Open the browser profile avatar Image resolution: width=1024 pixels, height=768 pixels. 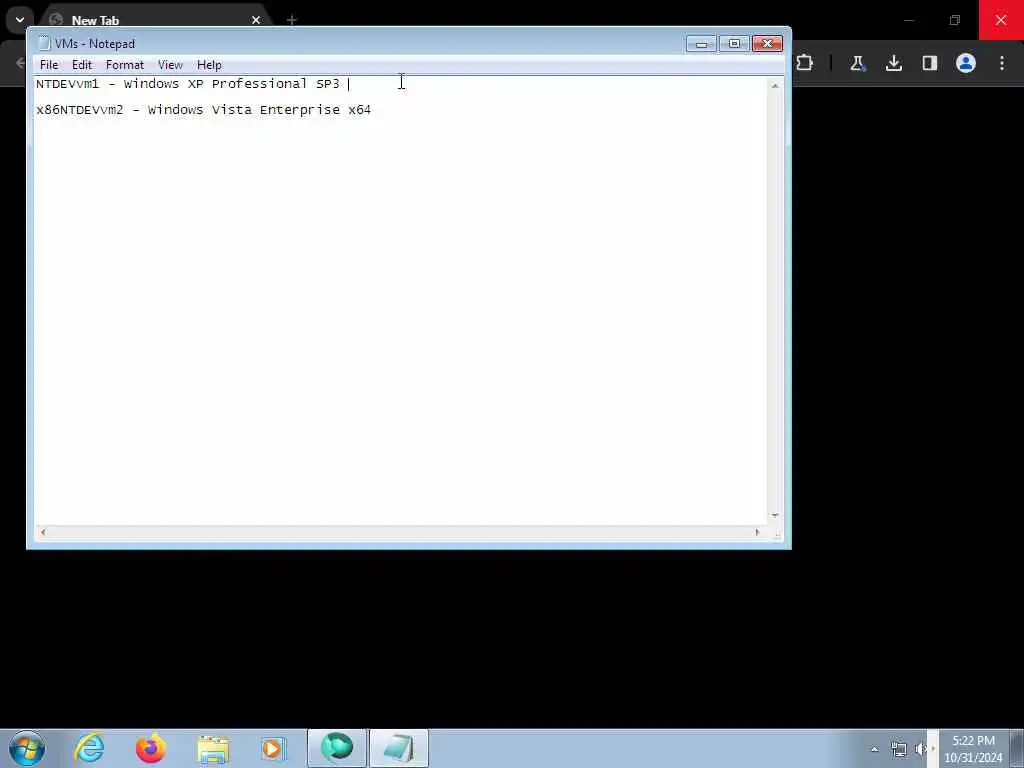click(x=966, y=63)
